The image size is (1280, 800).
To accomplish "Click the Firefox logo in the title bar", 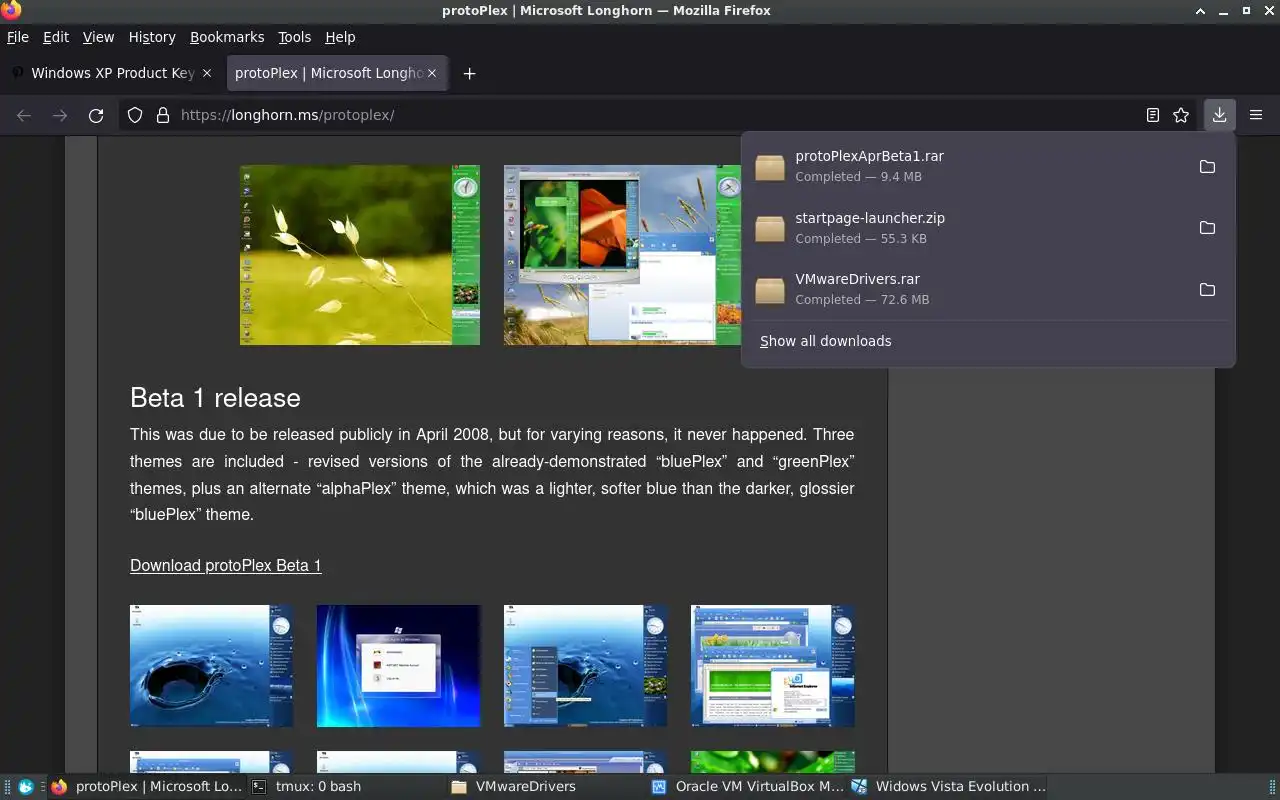I will click(x=10, y=10).
